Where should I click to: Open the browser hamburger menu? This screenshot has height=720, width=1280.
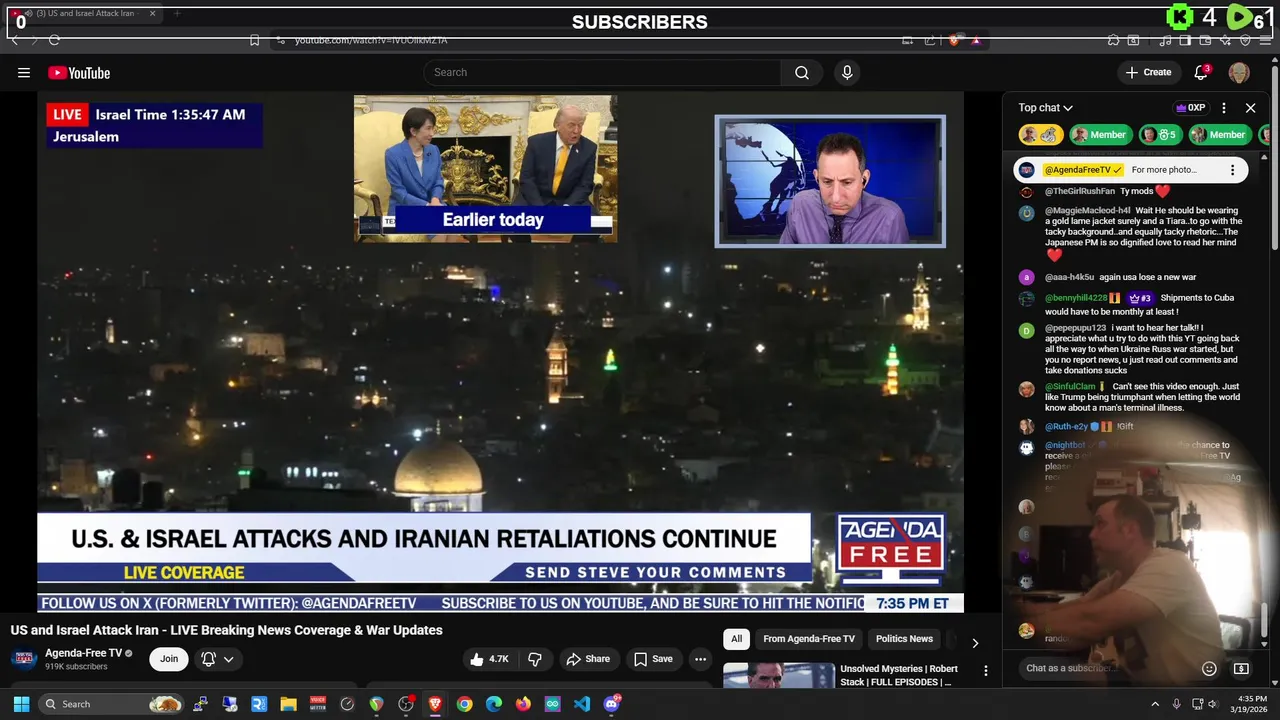coord(1265,40)
